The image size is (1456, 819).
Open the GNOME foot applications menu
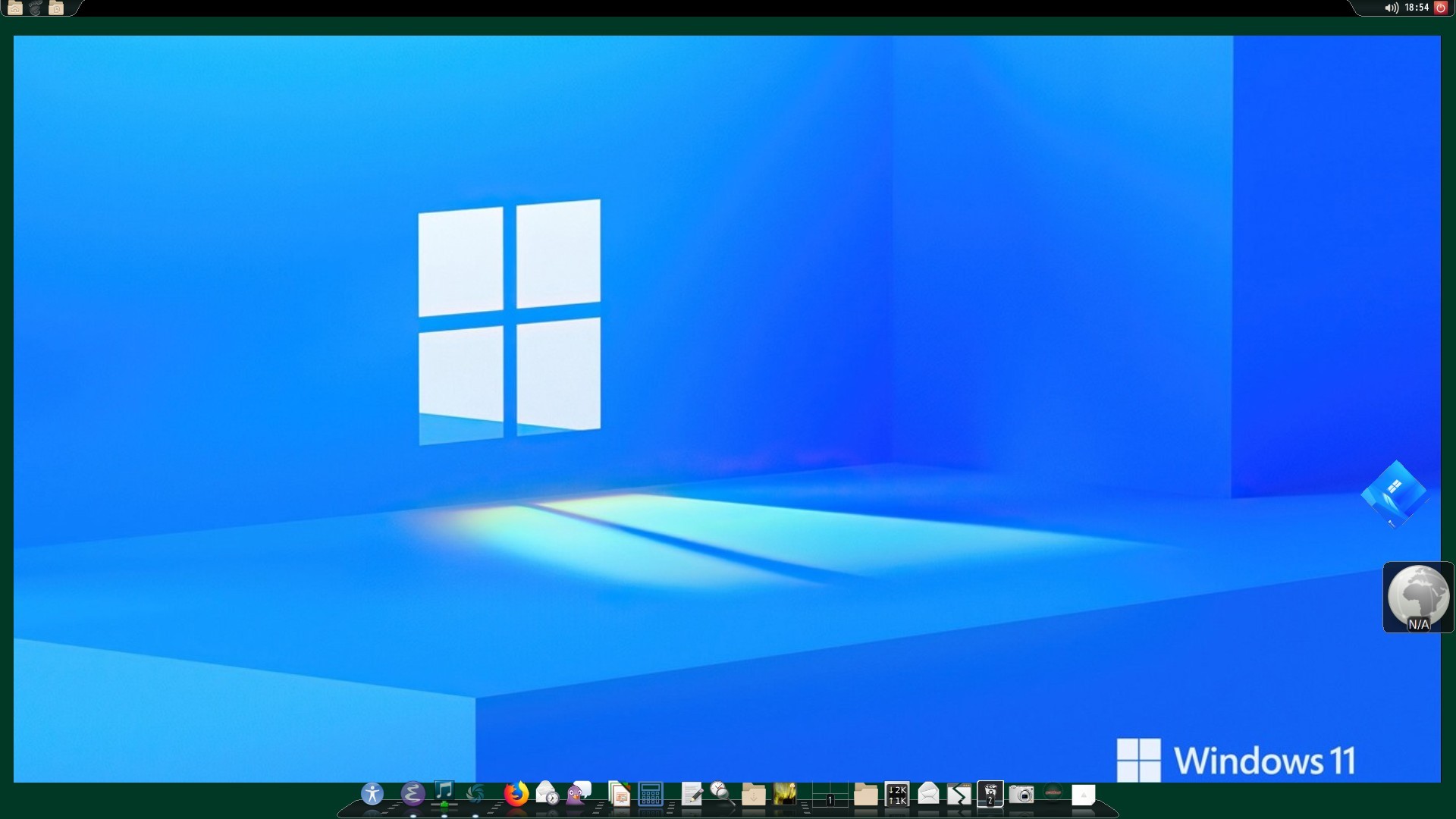point(36,8)
